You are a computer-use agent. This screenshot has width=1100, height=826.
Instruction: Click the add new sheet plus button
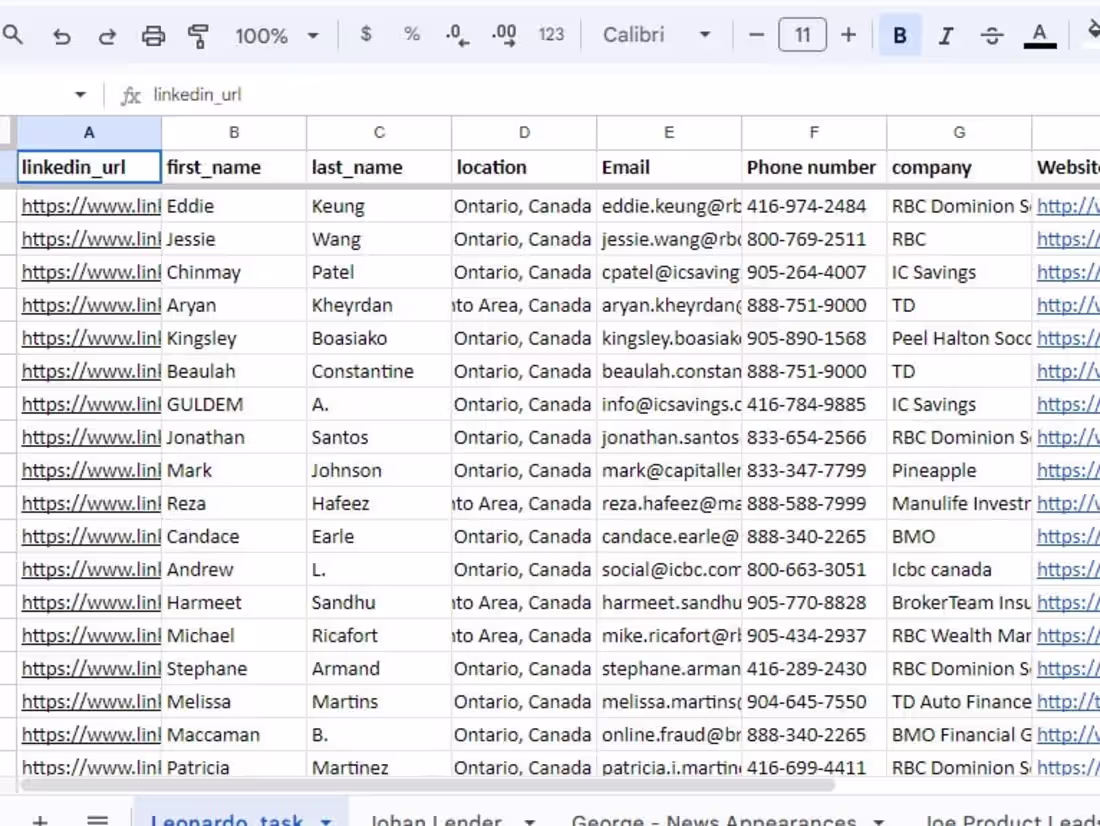(39, 818)
